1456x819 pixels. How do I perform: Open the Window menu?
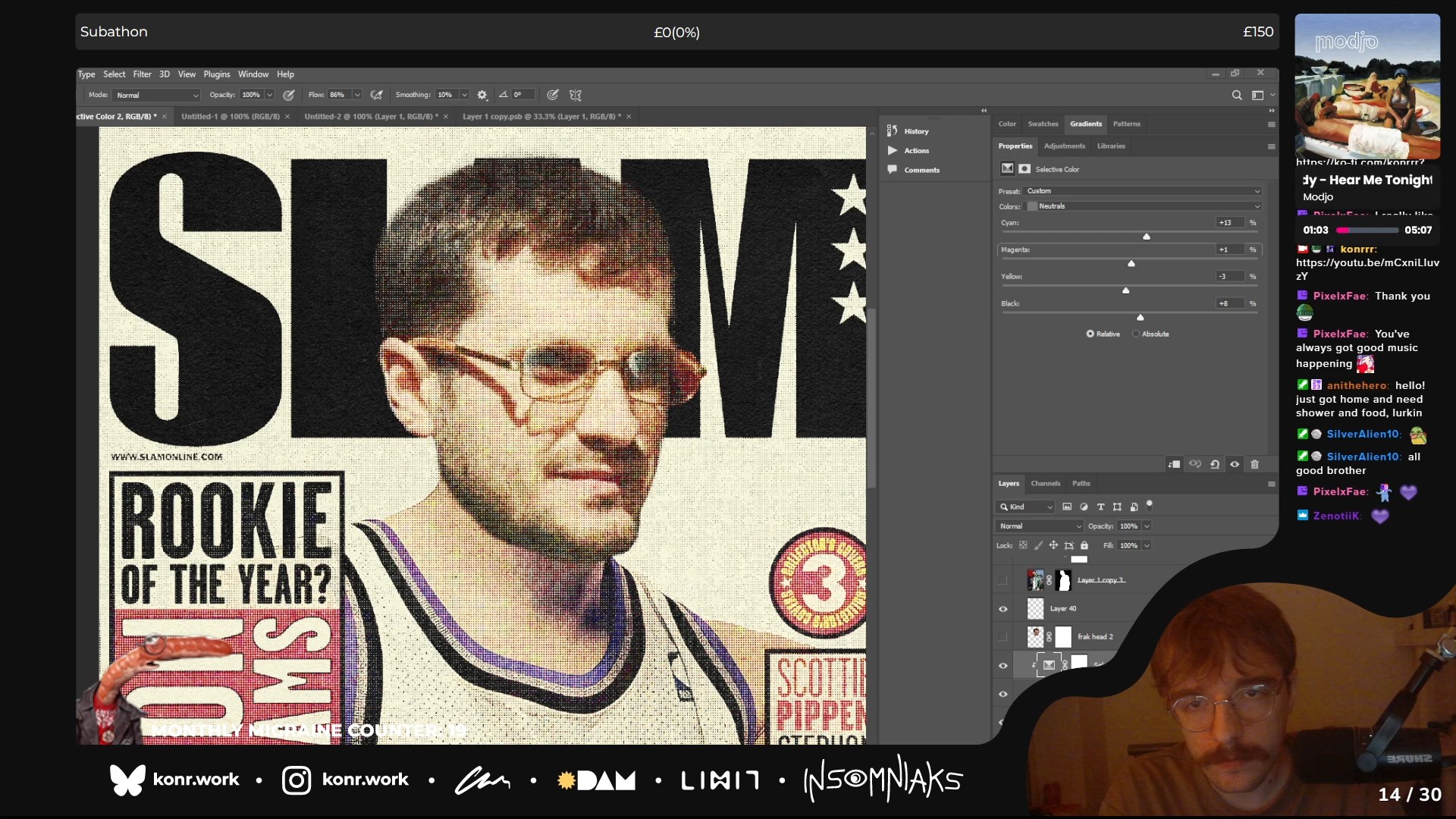coord(253,74)
